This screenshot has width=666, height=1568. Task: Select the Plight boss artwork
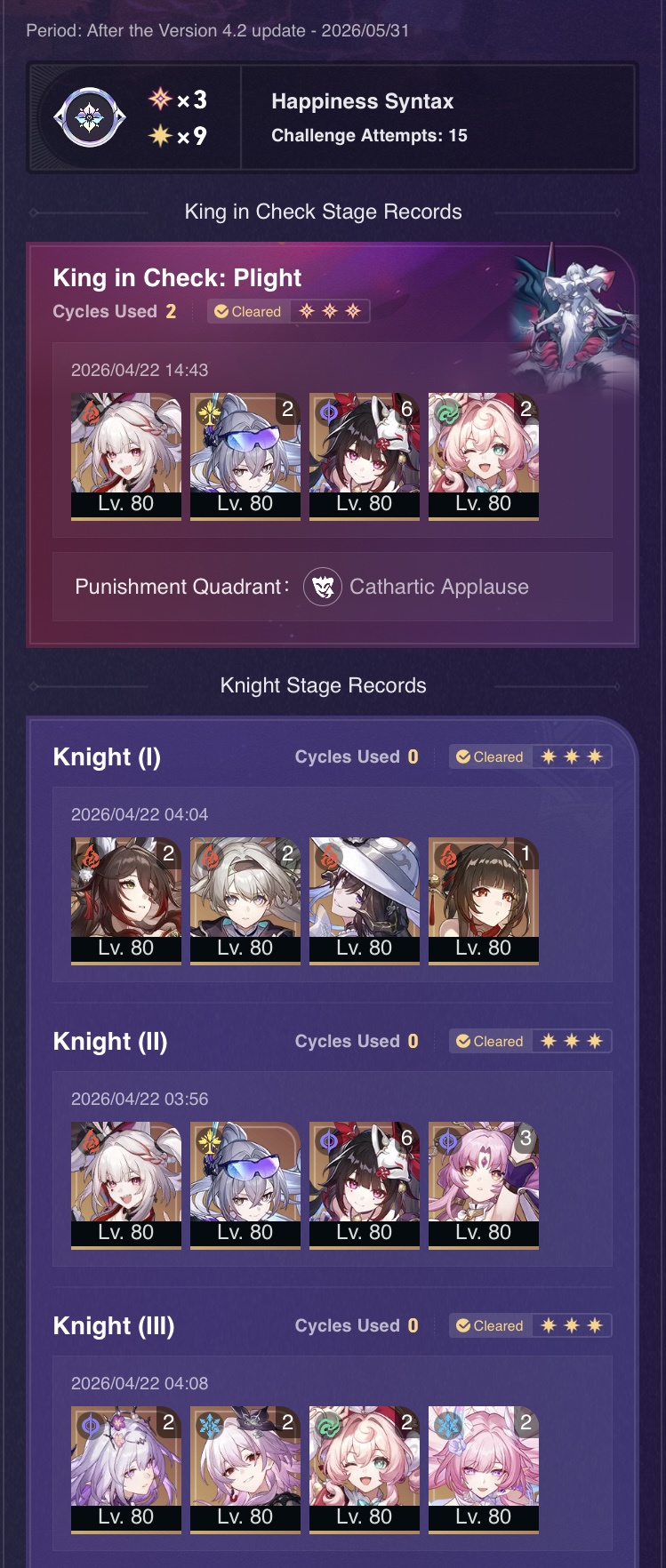coord(573,314)
